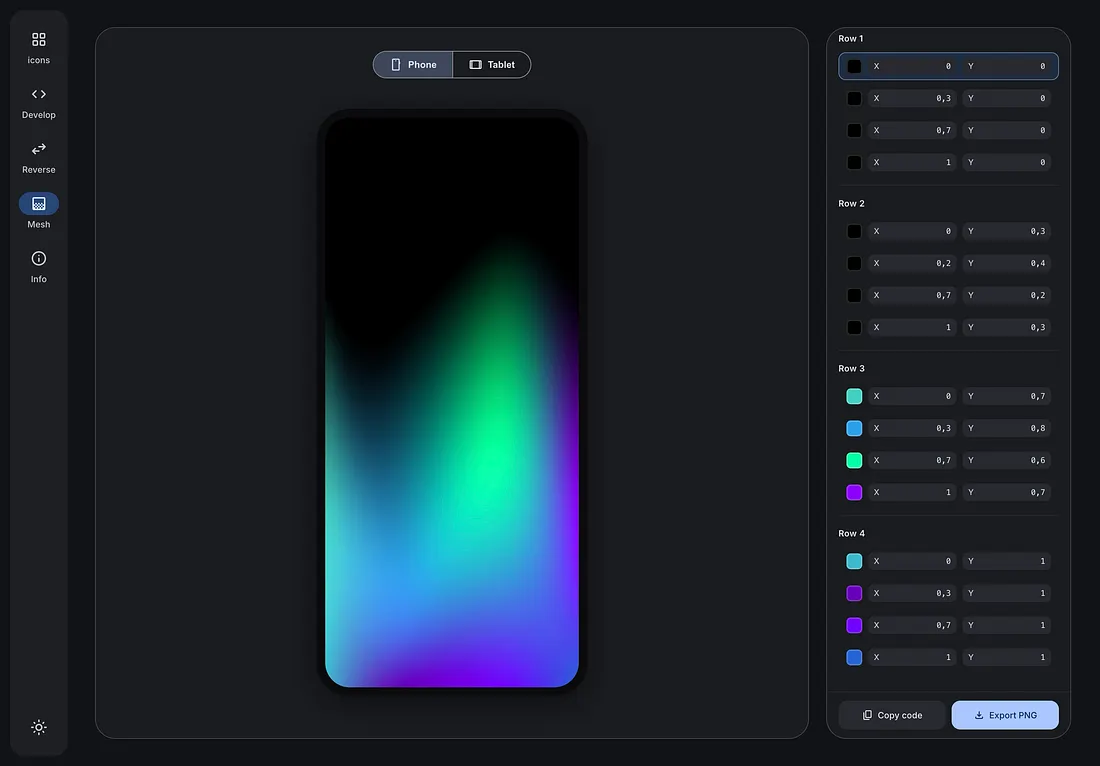
Task: Open Row 3 purple color swatch
Action: click(x=854, y=492)
